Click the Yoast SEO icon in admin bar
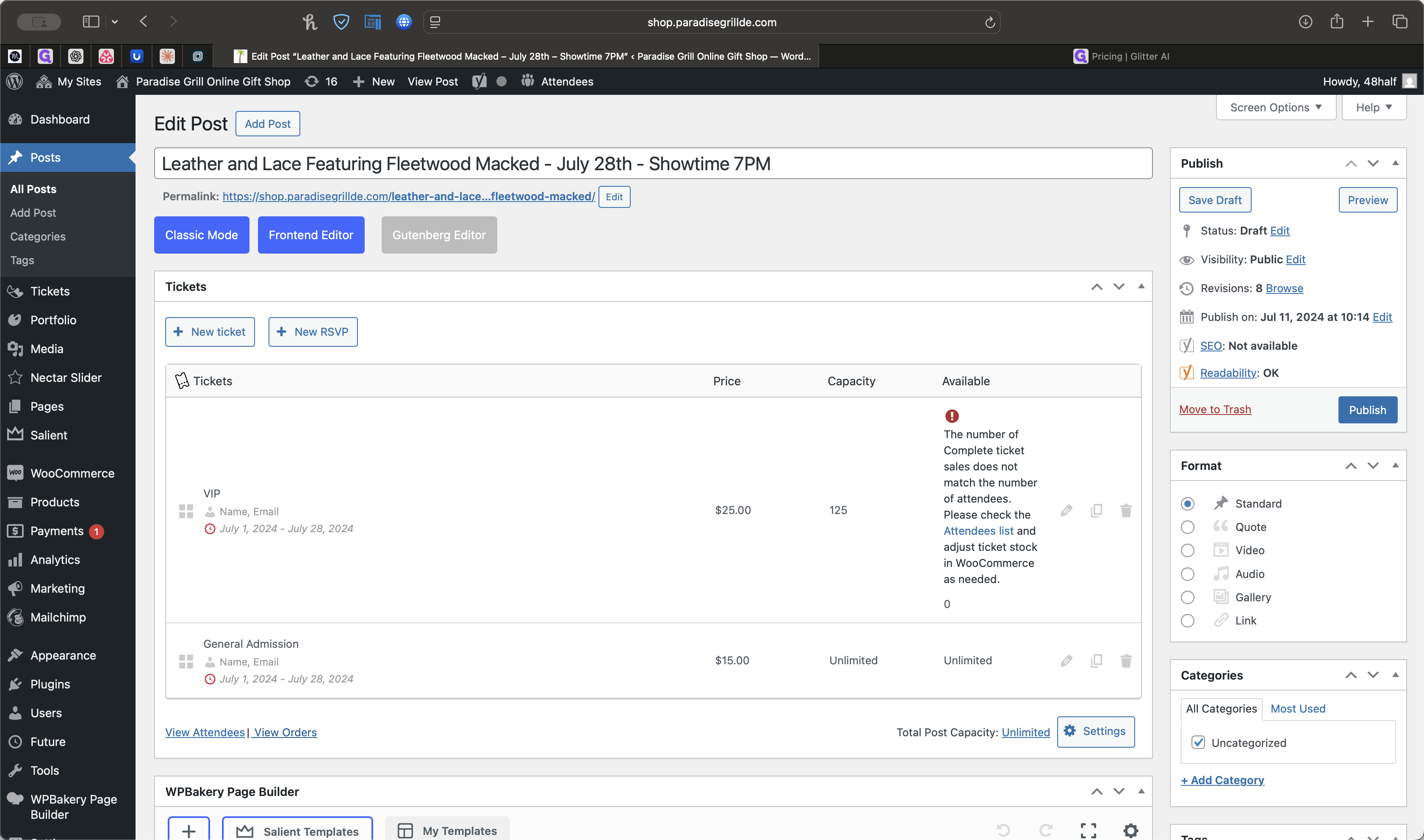1424x840 pixels. click(479, 82)
